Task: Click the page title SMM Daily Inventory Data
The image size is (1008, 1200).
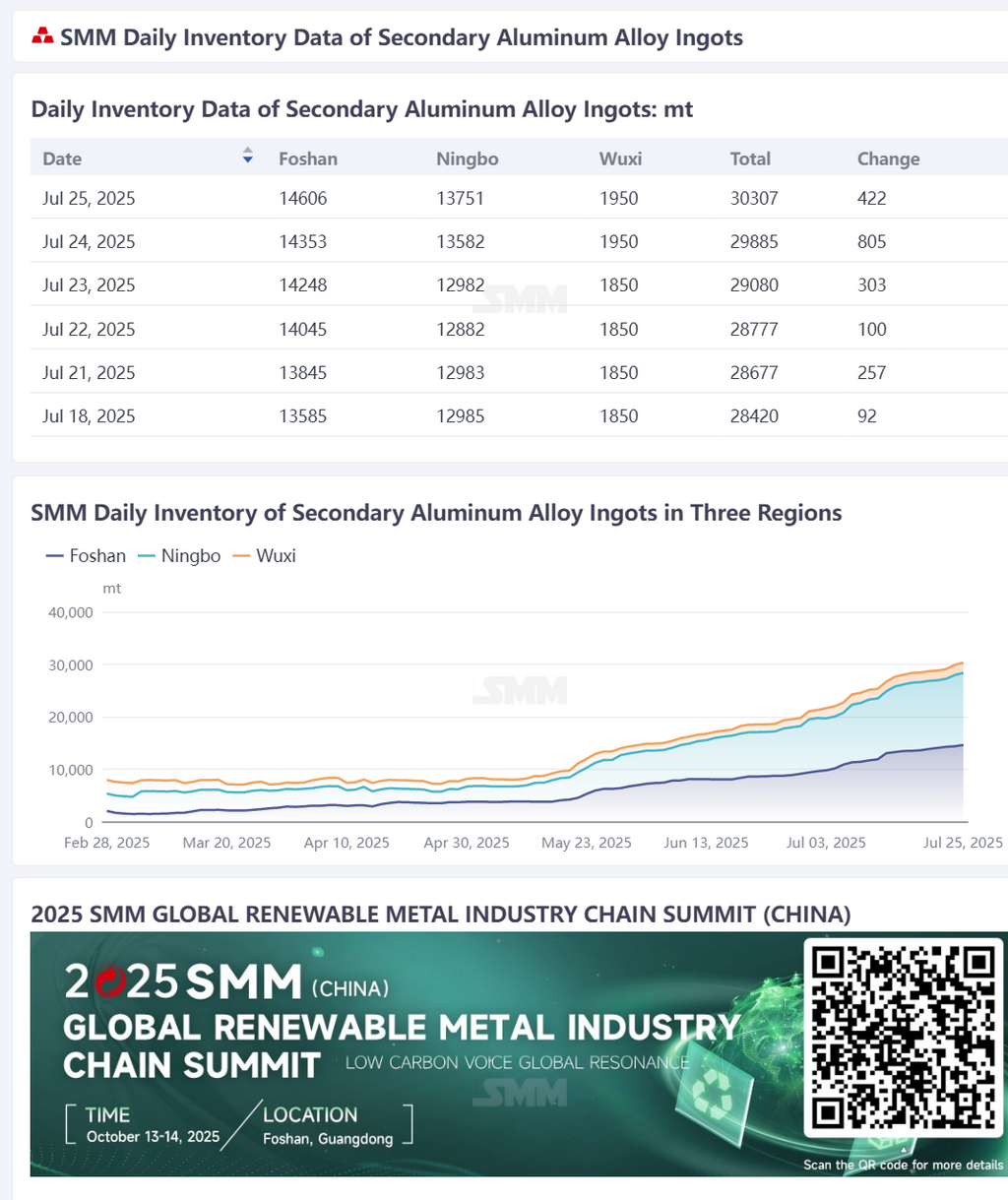Action: 402,37
